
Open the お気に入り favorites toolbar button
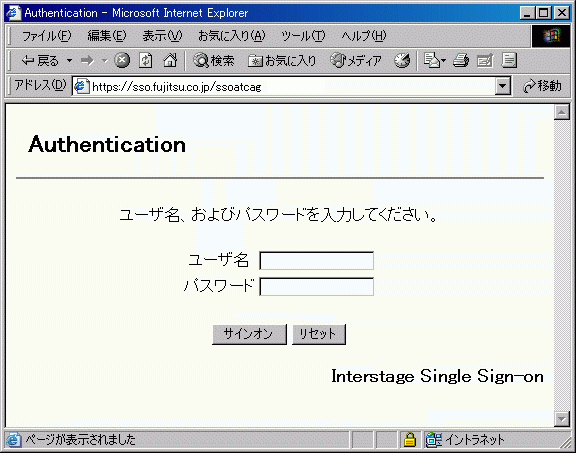(282, 60)
